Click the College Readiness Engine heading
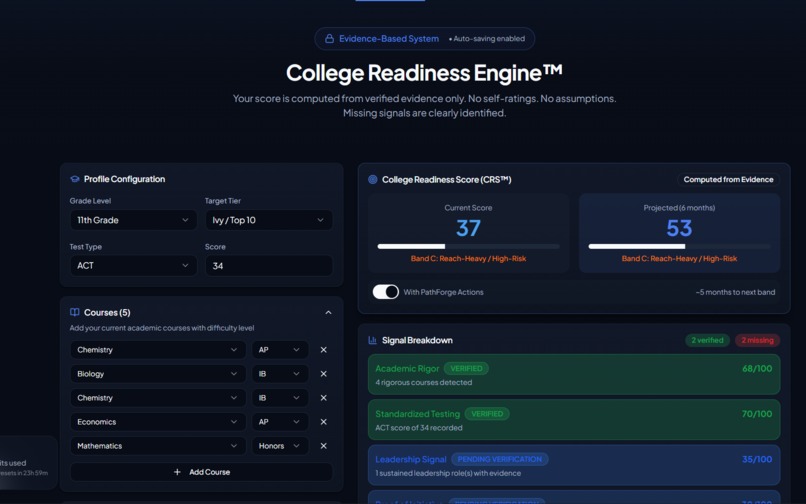Image resolution: width=806 pixels, height=504 pixels. click(x=424, y=73)
